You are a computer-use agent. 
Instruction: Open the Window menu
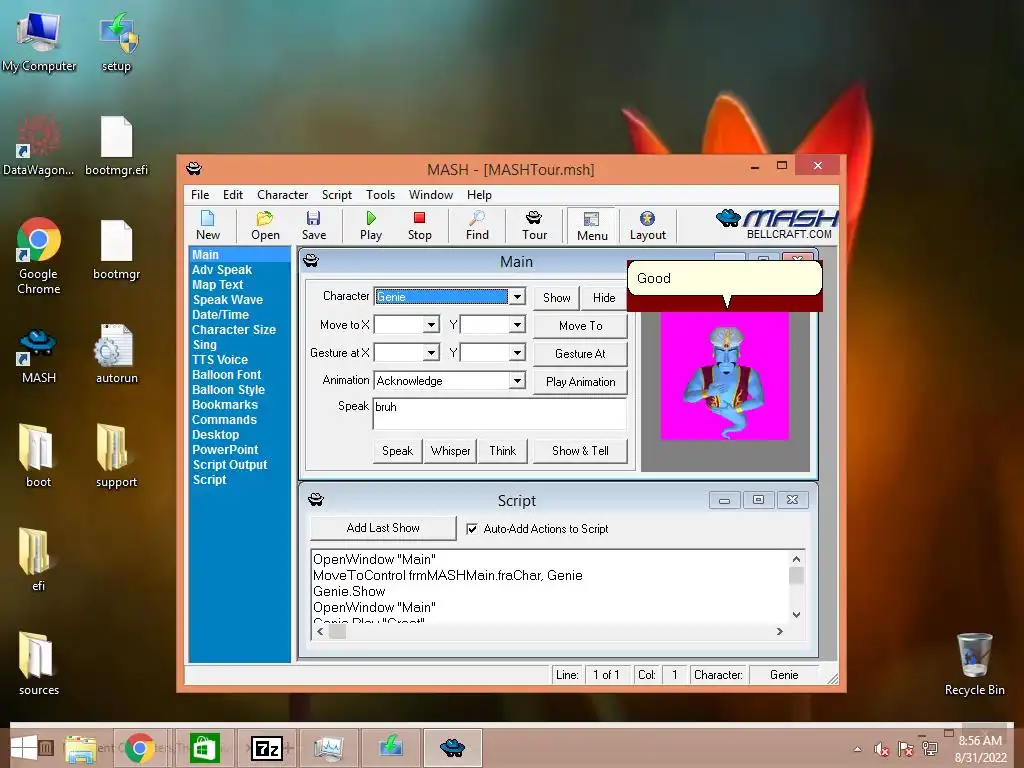click(x=430, y=195)
